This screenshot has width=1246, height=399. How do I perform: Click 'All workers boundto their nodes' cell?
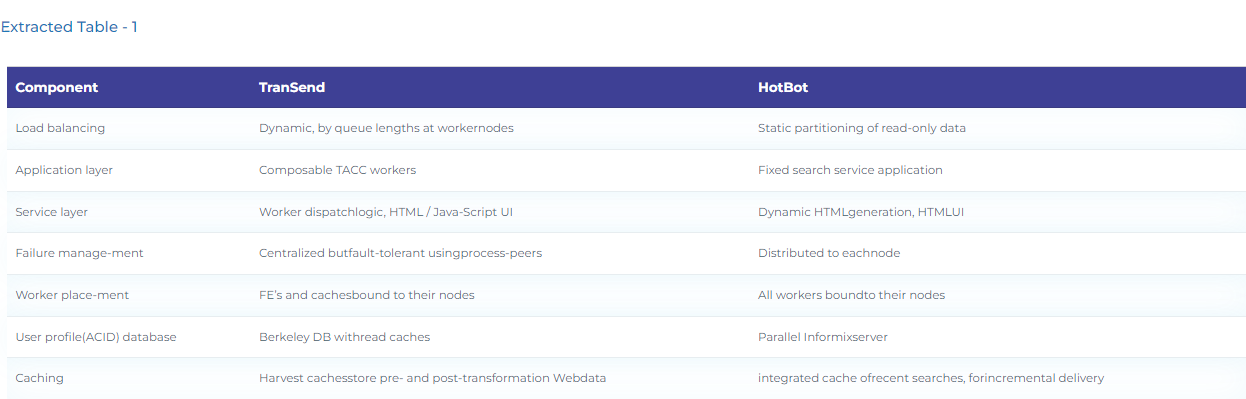coord(851,295)
